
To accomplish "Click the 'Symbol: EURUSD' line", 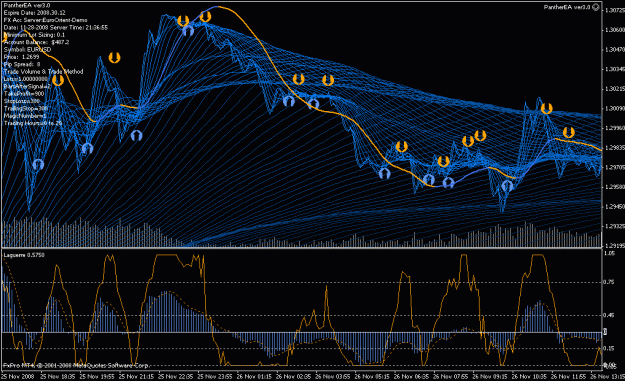I will click(x=27, y=49).
